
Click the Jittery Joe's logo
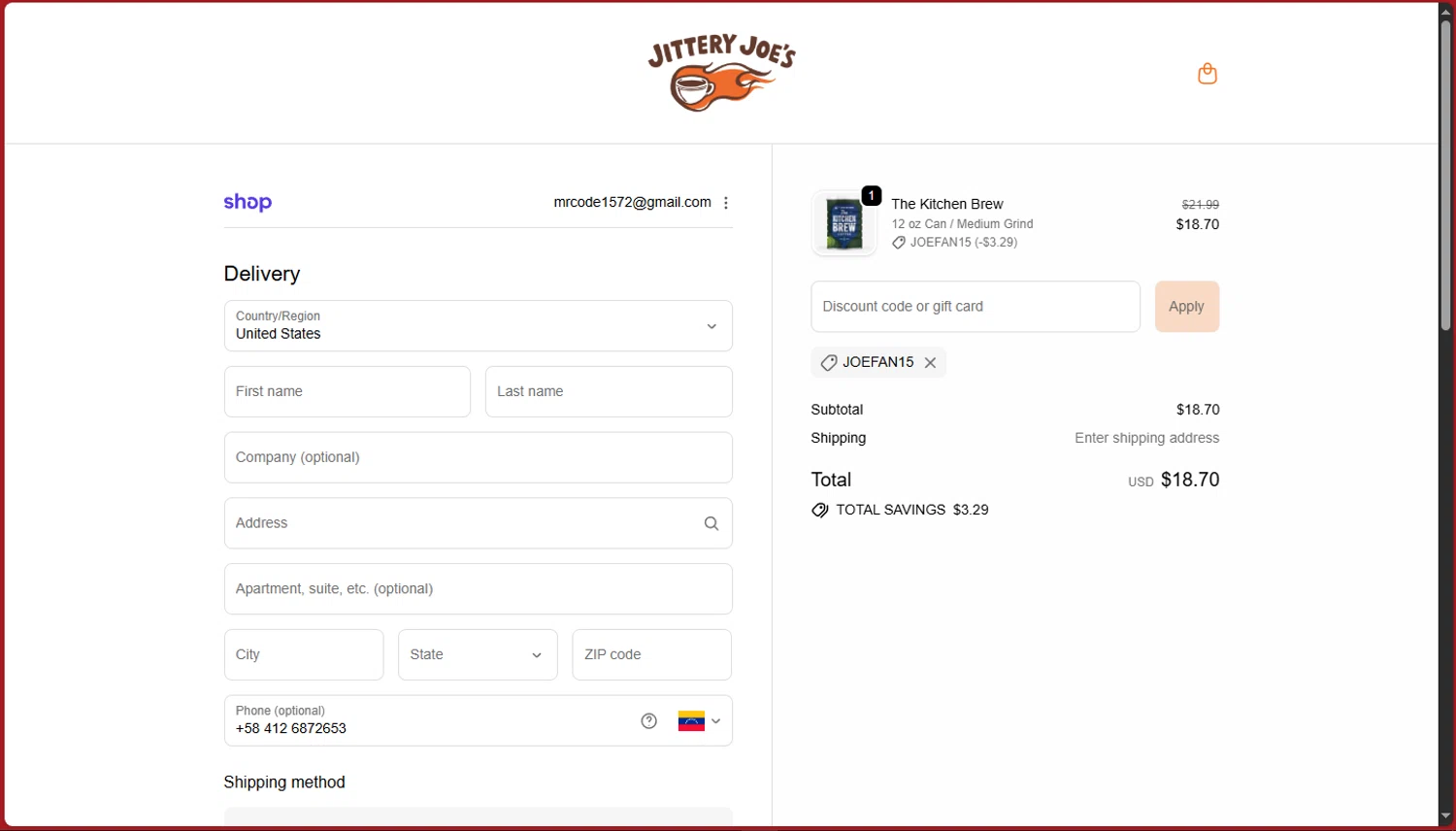[721, 73]
